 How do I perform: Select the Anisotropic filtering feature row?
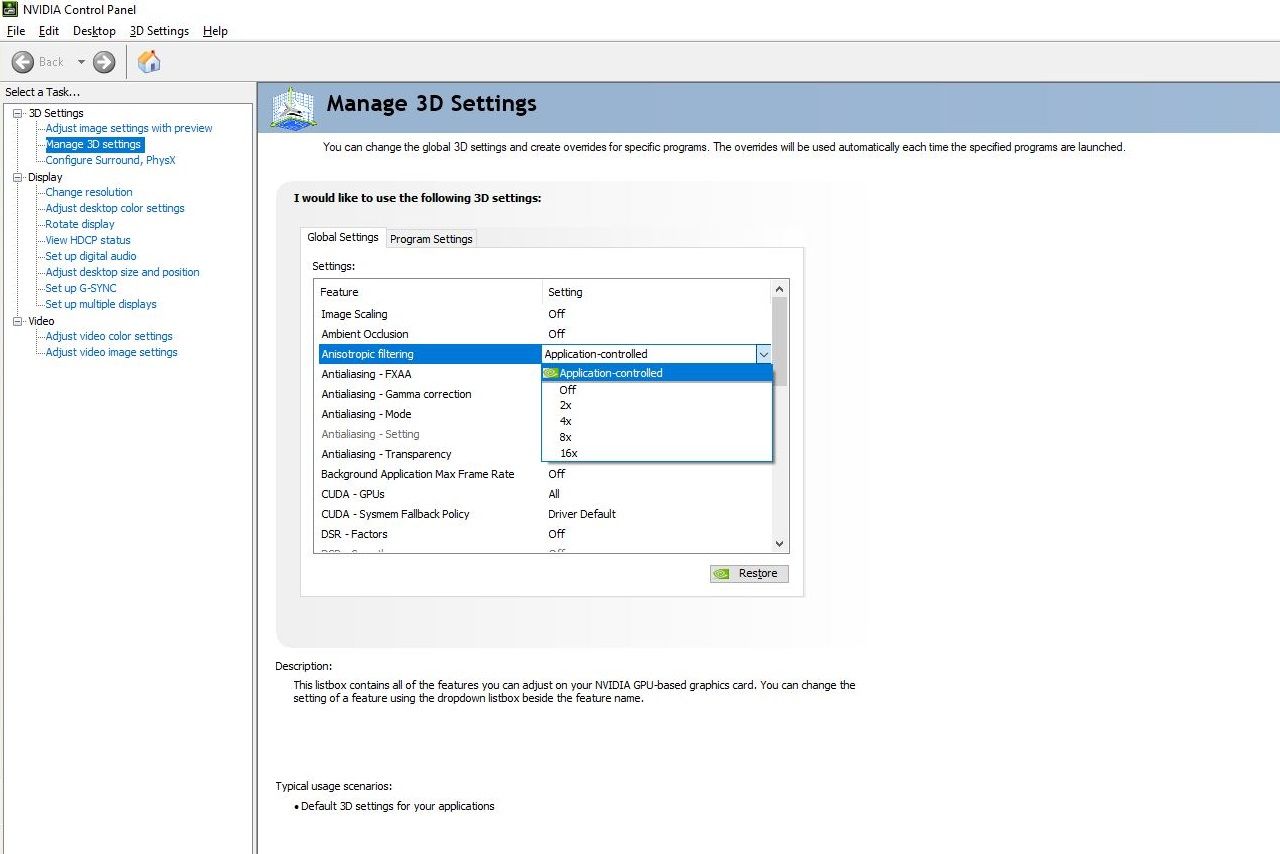tap(430, 354)
